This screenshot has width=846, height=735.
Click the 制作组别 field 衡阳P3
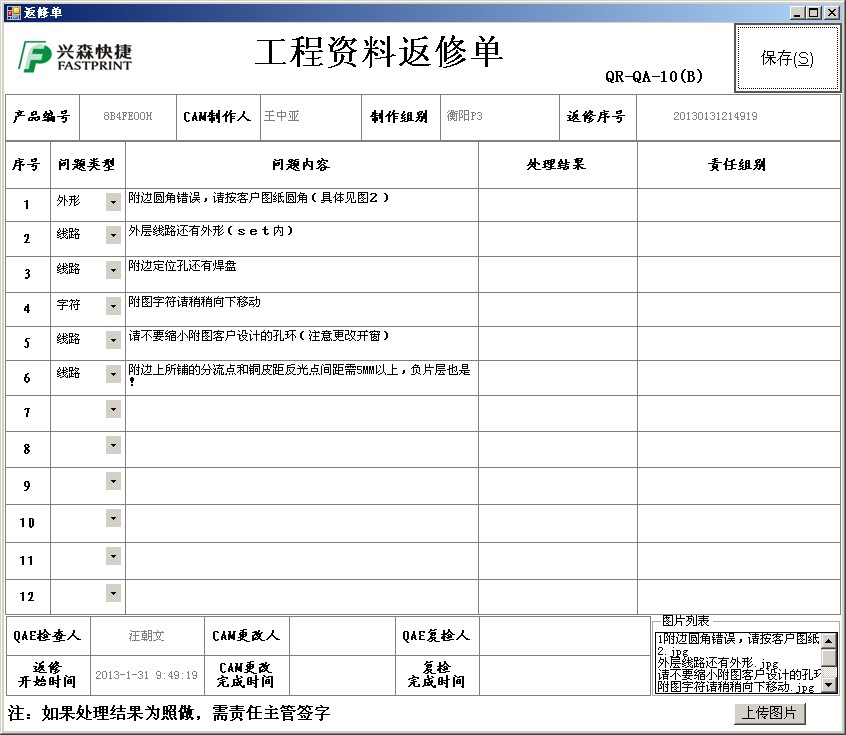(499, 117)
